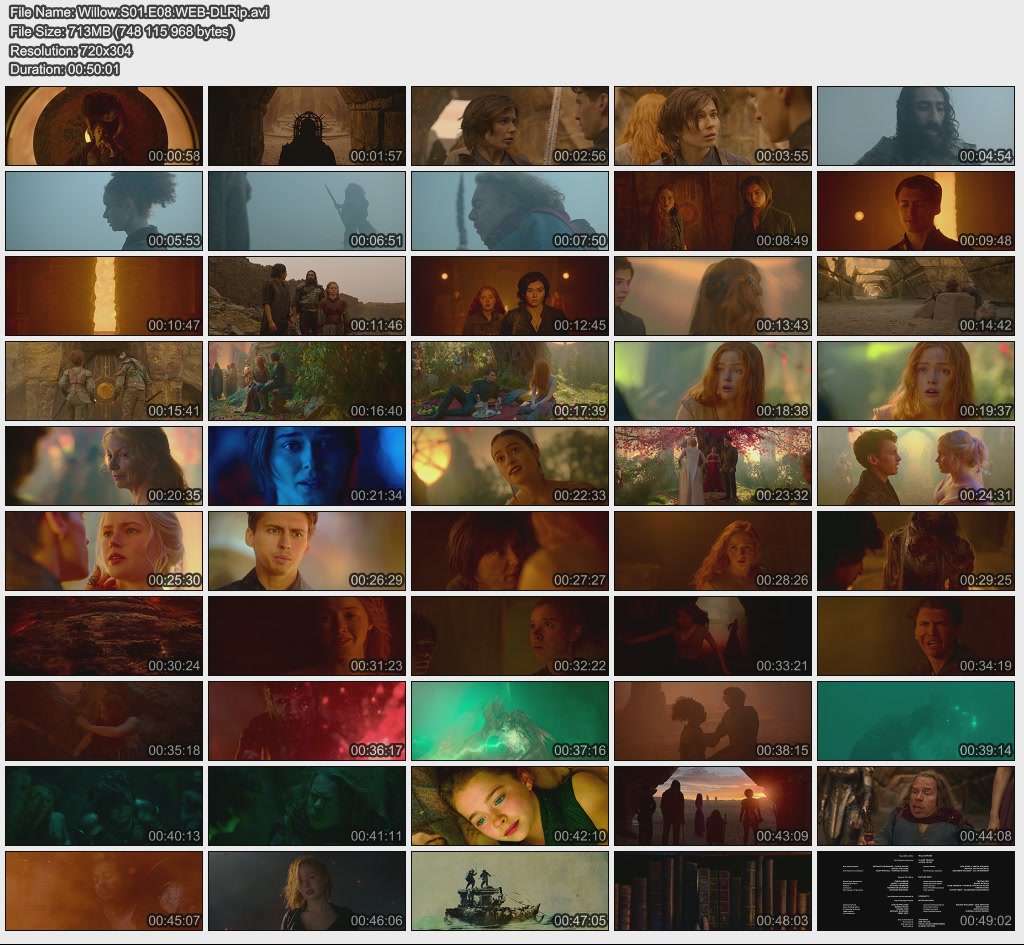The width and height of the screenshot is (1024, 945).
Task: Choose the thumbnail at 00:18:38
Action: point(713,381)
